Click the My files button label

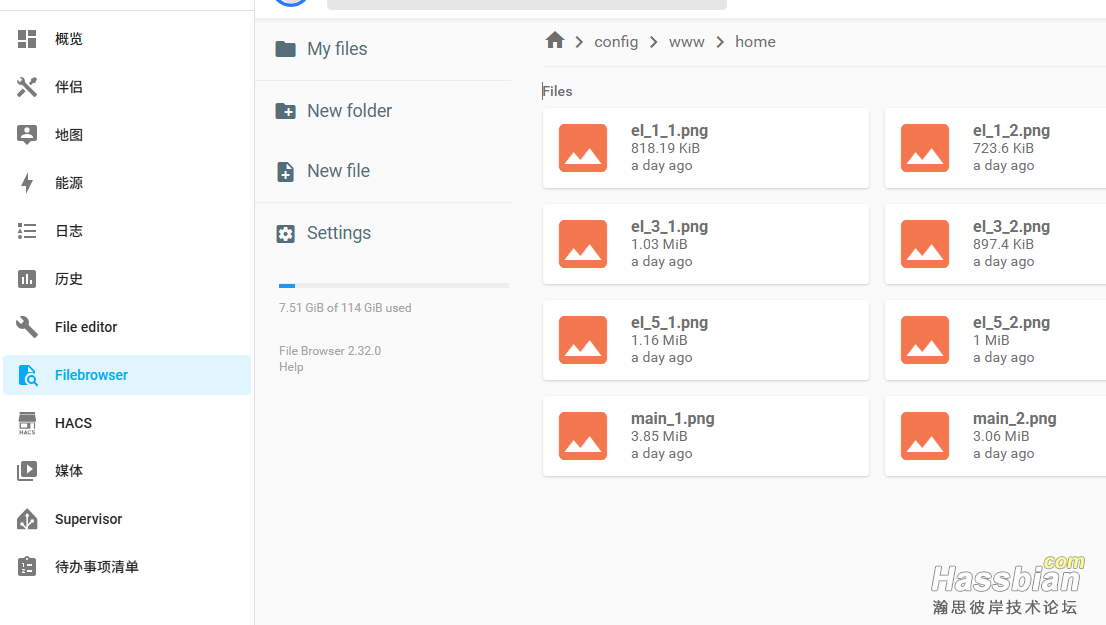pyautogui.click(x=337, y=49)
